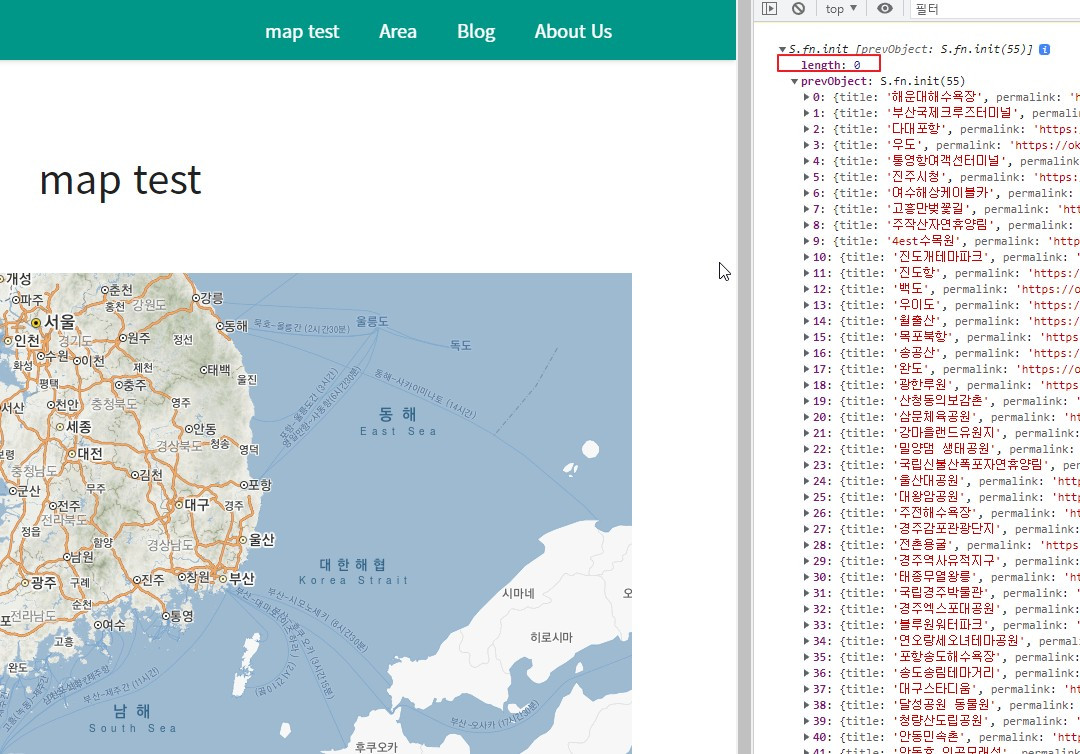The image size is (1080, 754).
Task: Select console row 19 titled 산청동의보감촌
Action: (x=941, y=401)
